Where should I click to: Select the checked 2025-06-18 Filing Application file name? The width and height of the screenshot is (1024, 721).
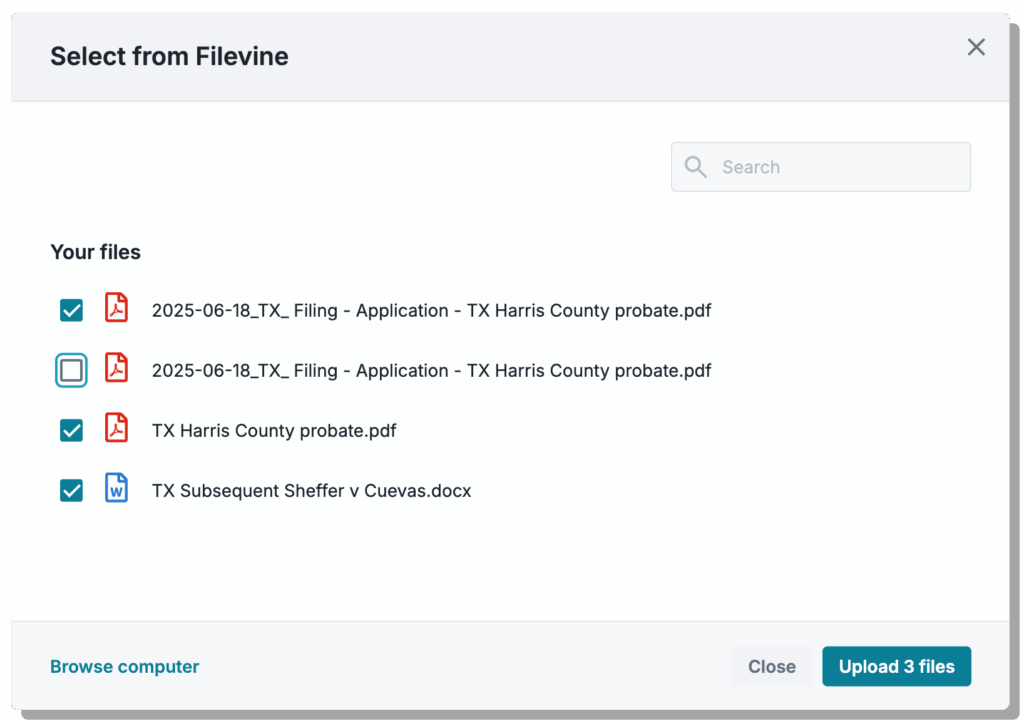point(431,311)
